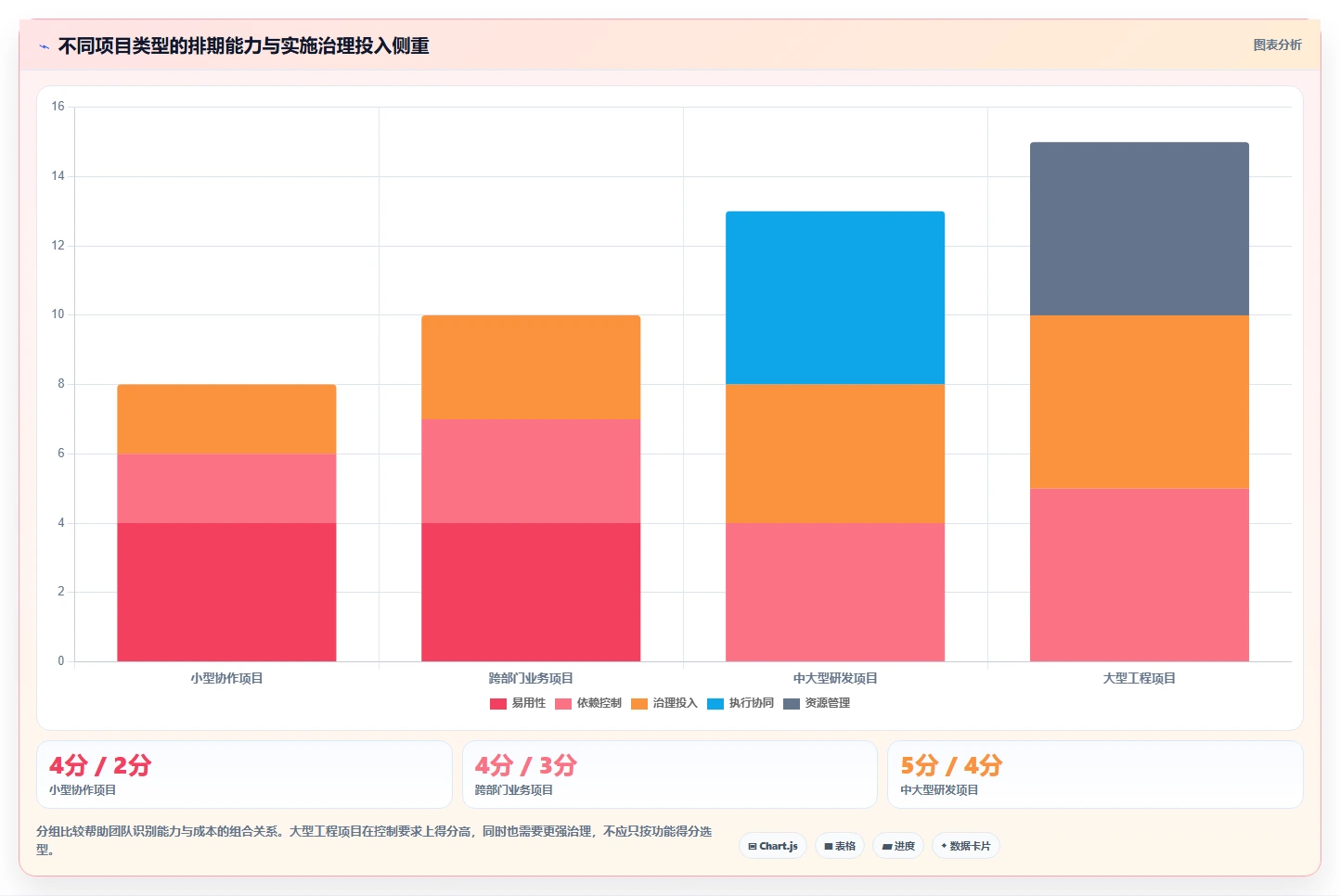The height and width of the screenshot is (896, 1340).
Task: Select the 进度 tag chip
Action: (898, 846)
